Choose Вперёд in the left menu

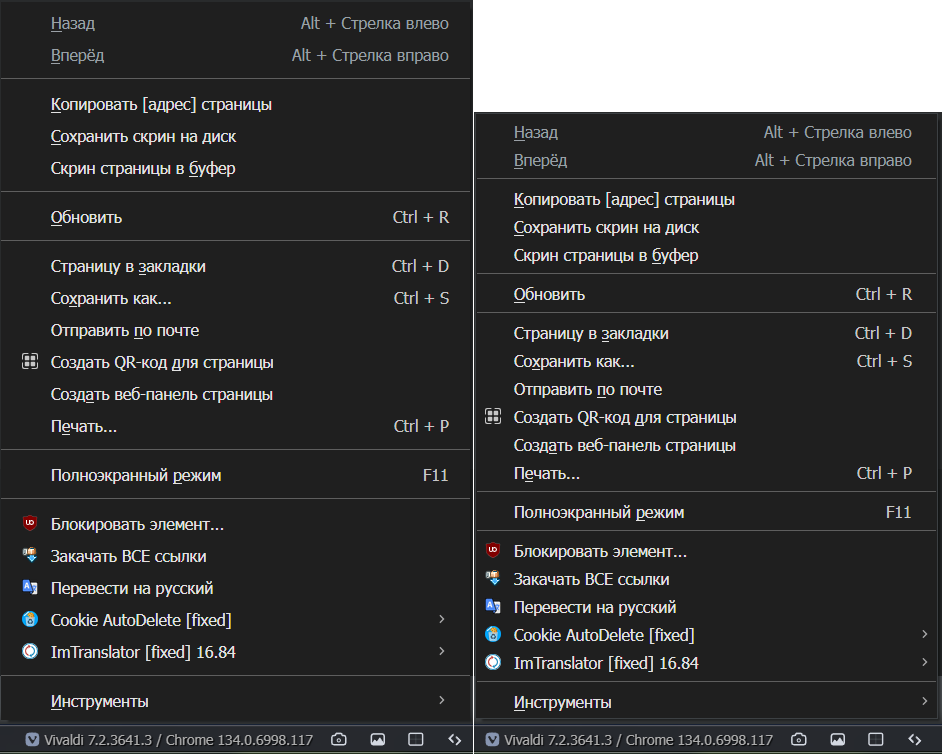pos(236,55)
